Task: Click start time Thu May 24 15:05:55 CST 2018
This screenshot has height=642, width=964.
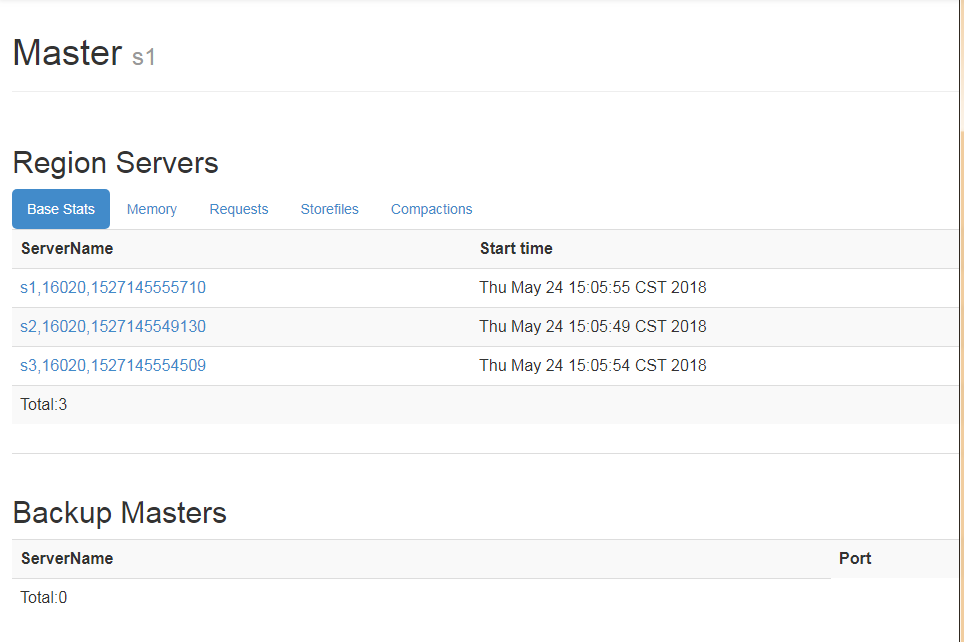Action: click(x=593, y=287)
